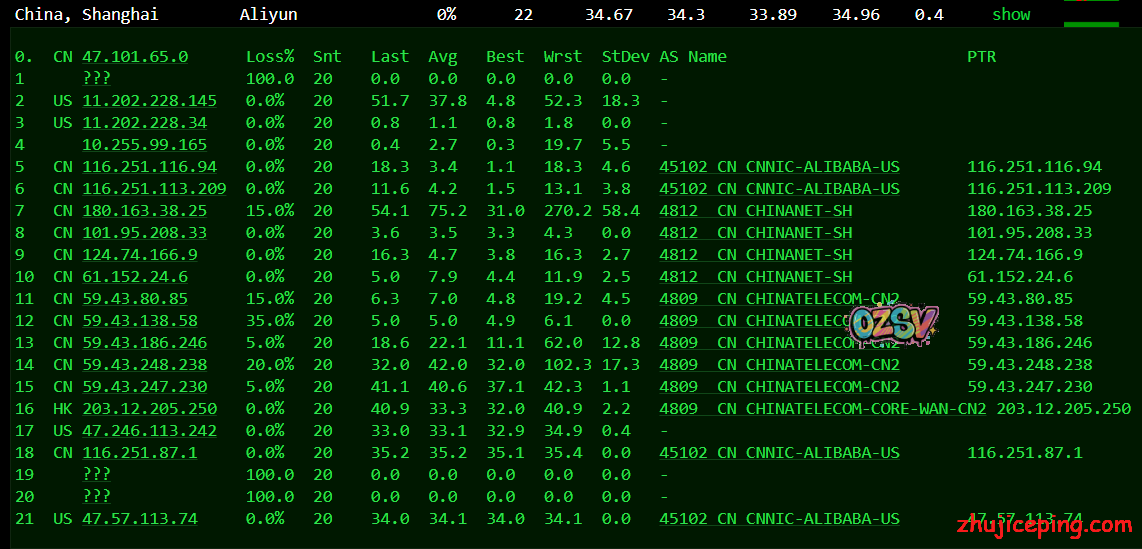Select IP 59.43.248.238 in the host column

click(x=144, y=365)
